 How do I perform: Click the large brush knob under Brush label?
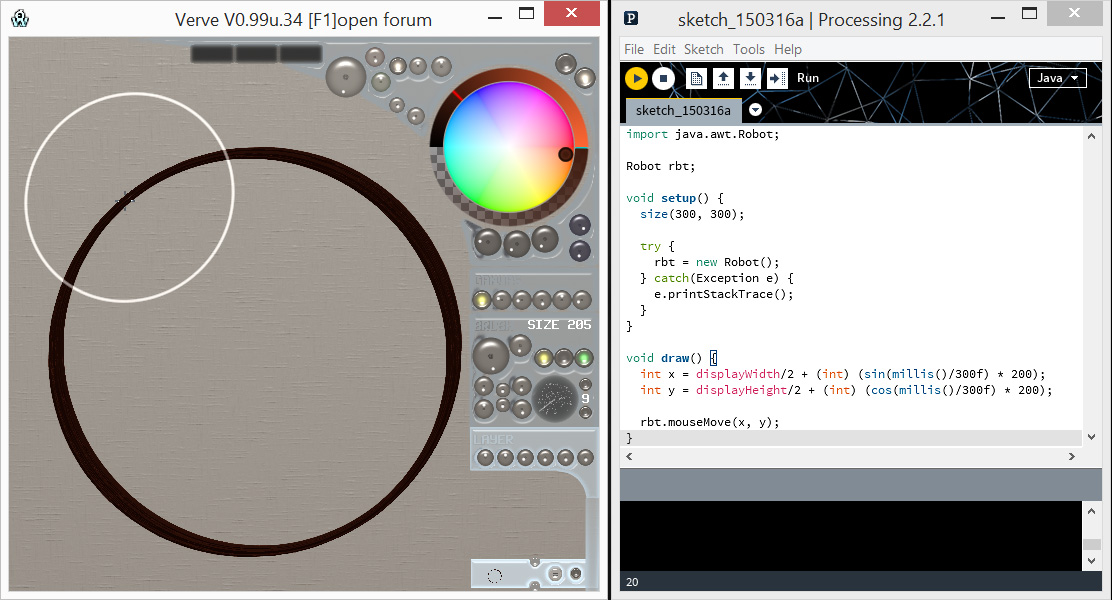491,355
